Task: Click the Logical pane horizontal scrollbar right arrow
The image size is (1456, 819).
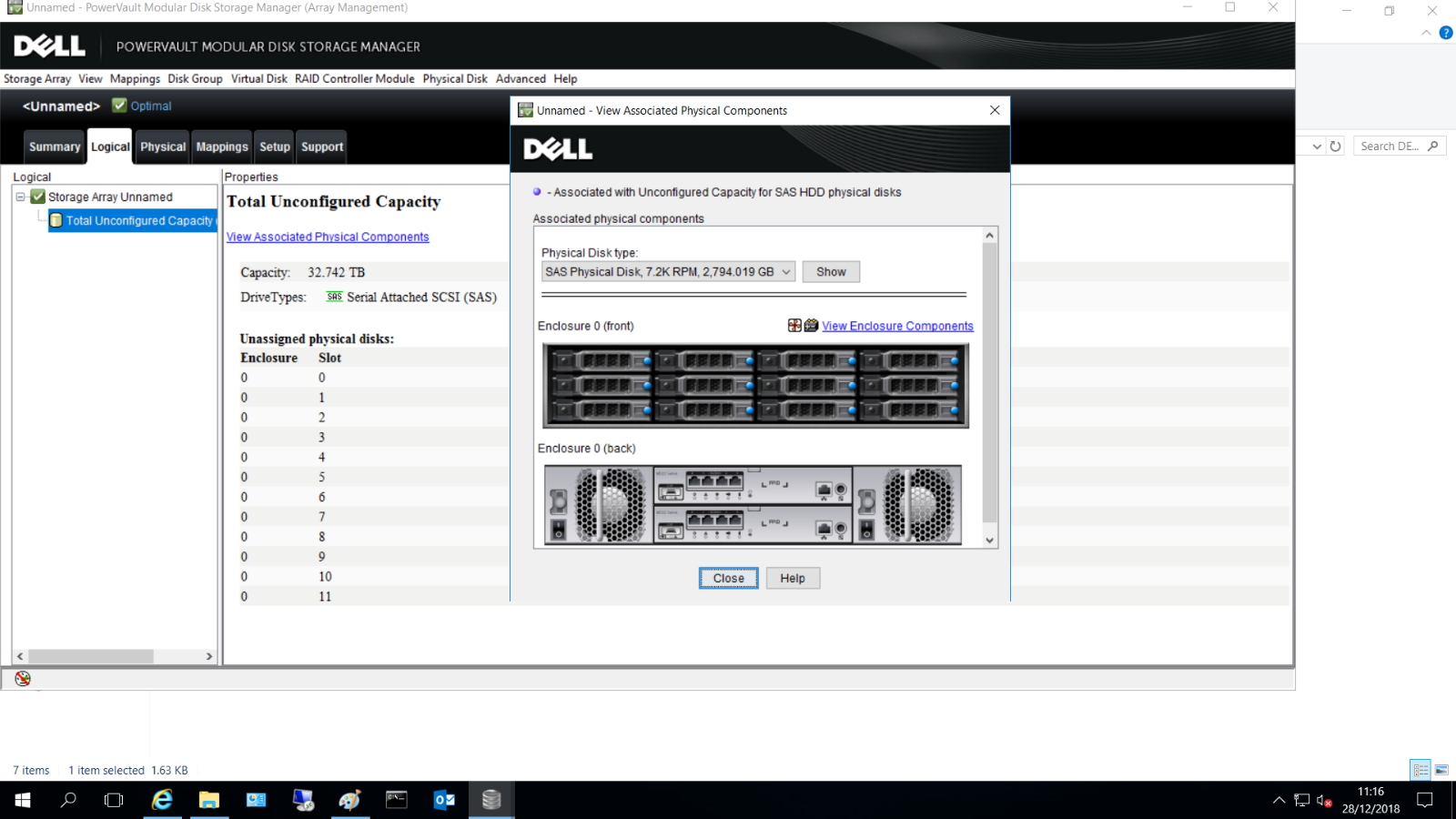Action: tap(209, 656)
